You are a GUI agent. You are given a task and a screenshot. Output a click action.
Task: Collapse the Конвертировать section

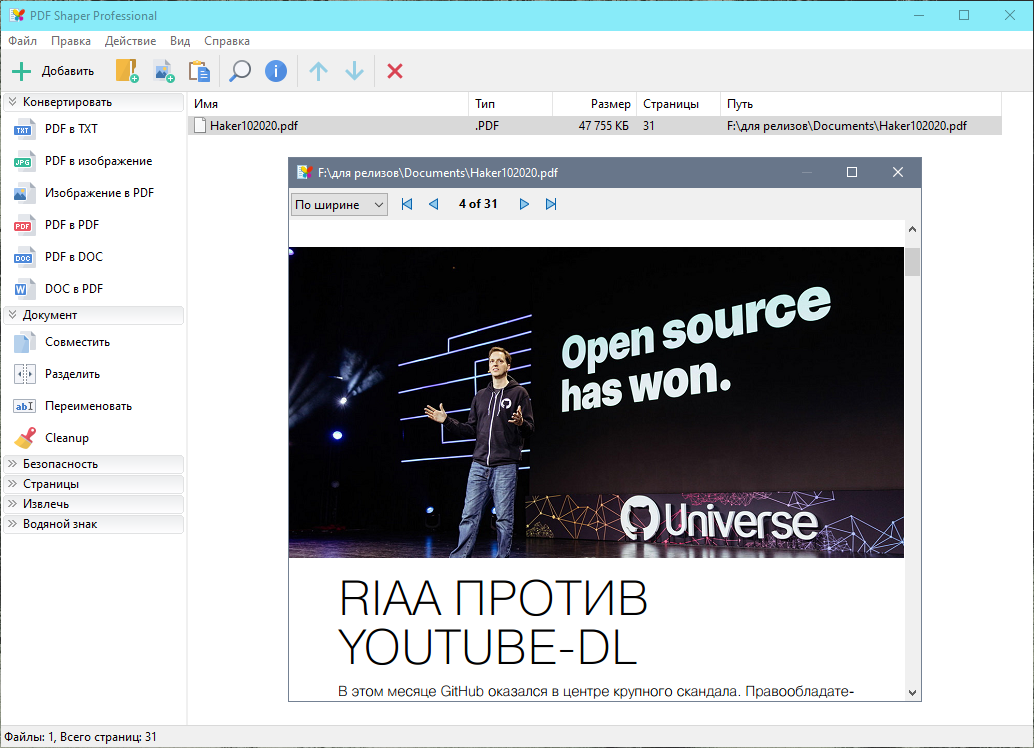[x=94, y=102]
